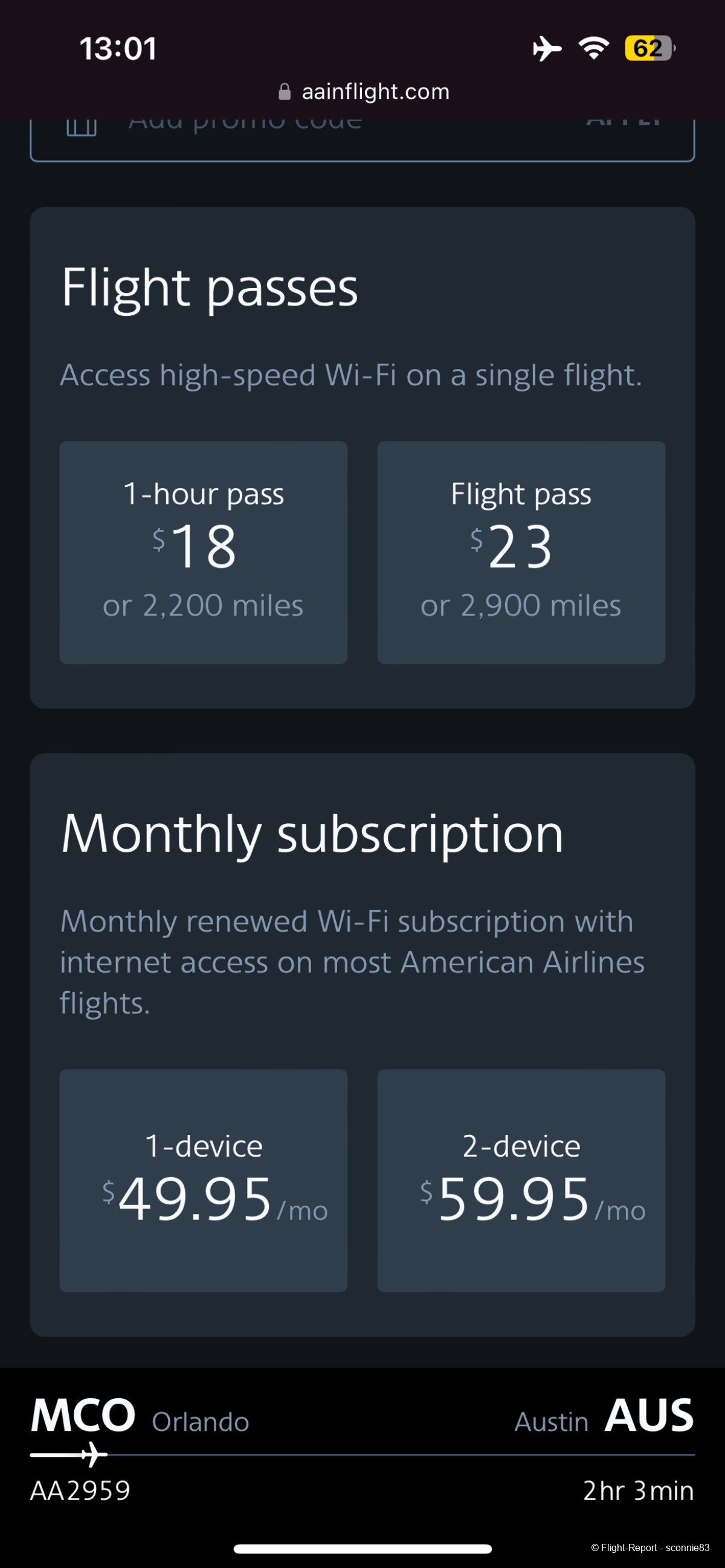The height and width of the screenshot is (1568, 725).
Task: Tap the MCO departure airport code
Action: (x=83, y=1416)
